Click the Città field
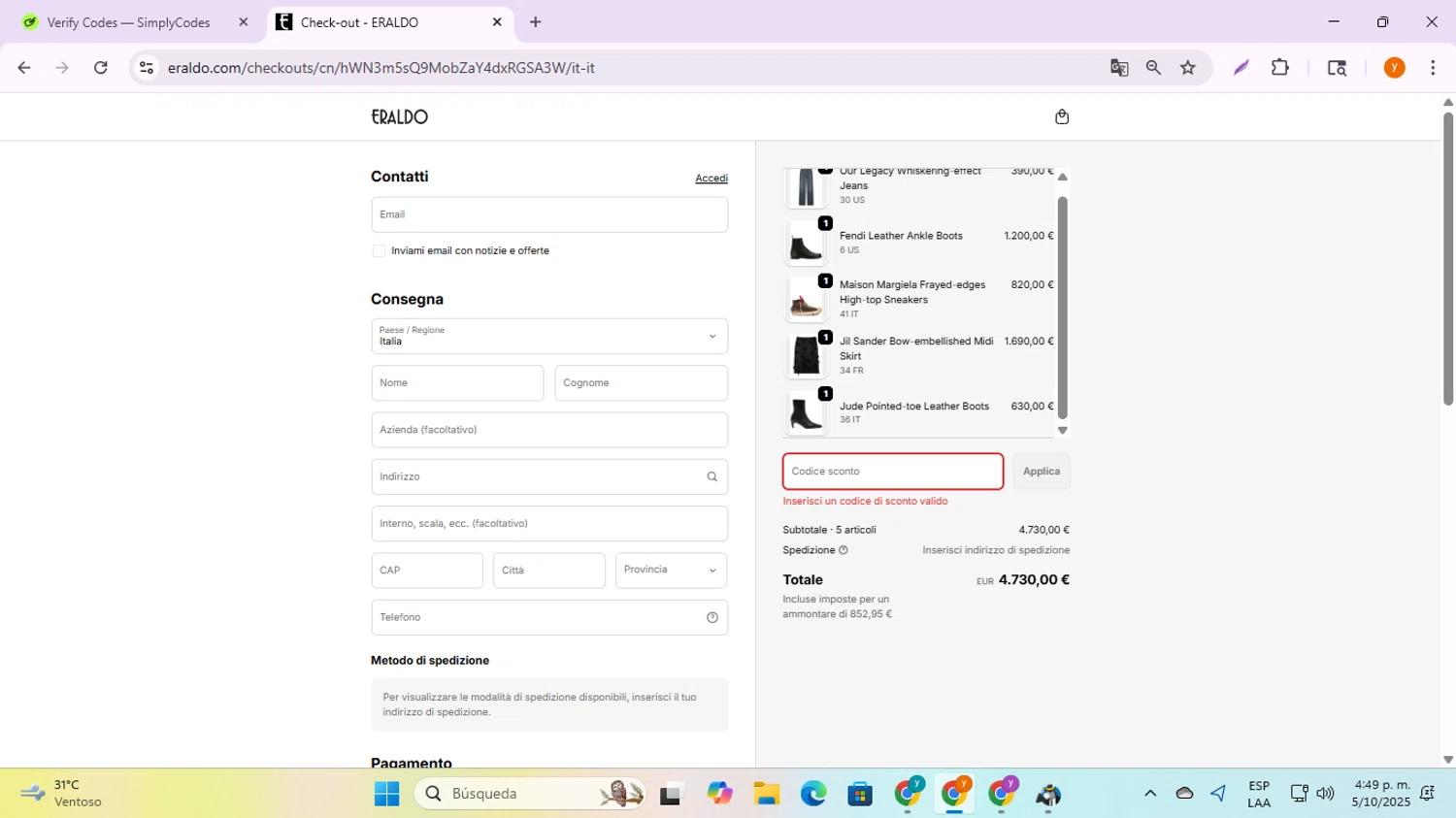This screenshot has width=1456, height=818. tap(549, 571)
